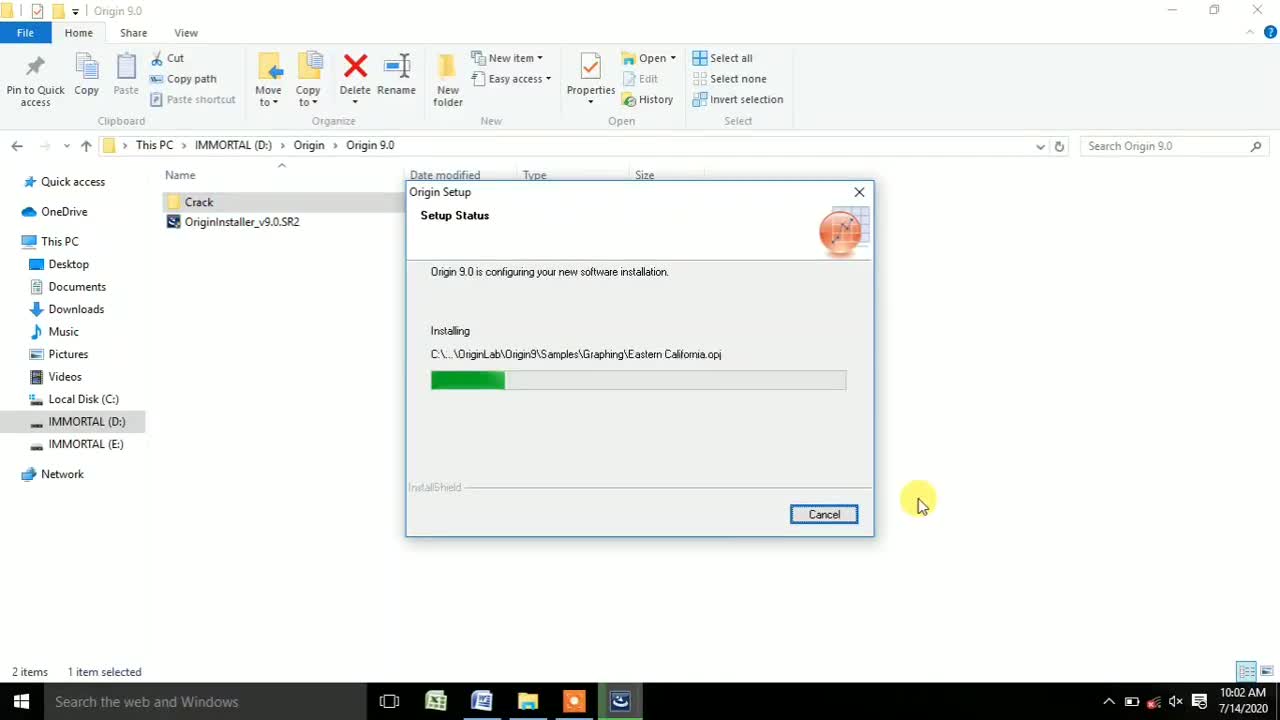Refresh the current folder view
The image size is (1280, 720).
pyautogui.click(x=1059, y=146)
